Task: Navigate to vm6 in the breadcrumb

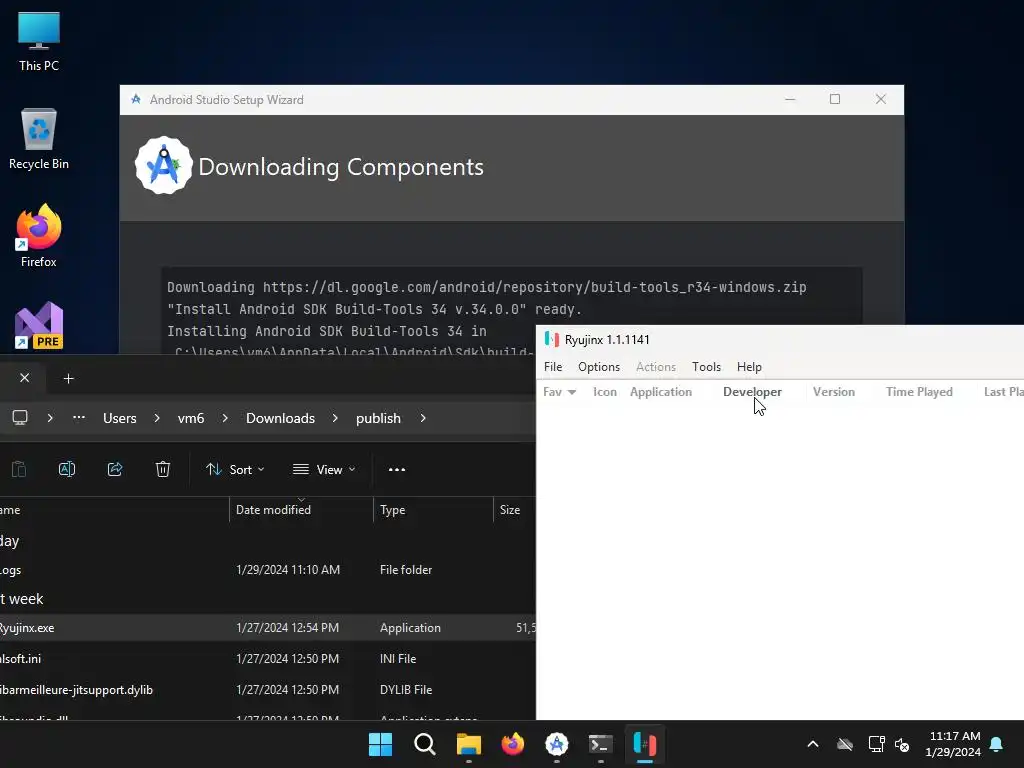Action: pos(191,418)
